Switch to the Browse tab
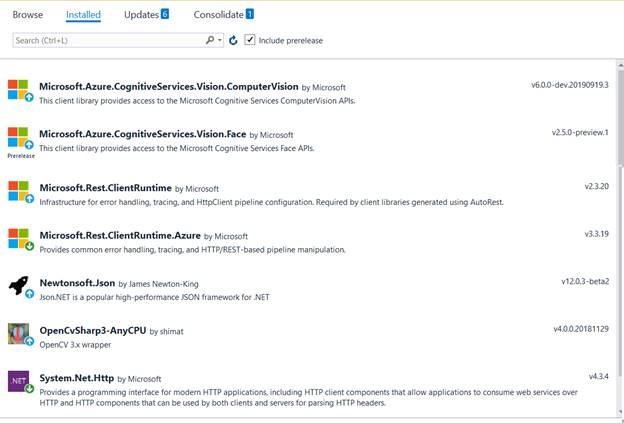 point(28,15)
